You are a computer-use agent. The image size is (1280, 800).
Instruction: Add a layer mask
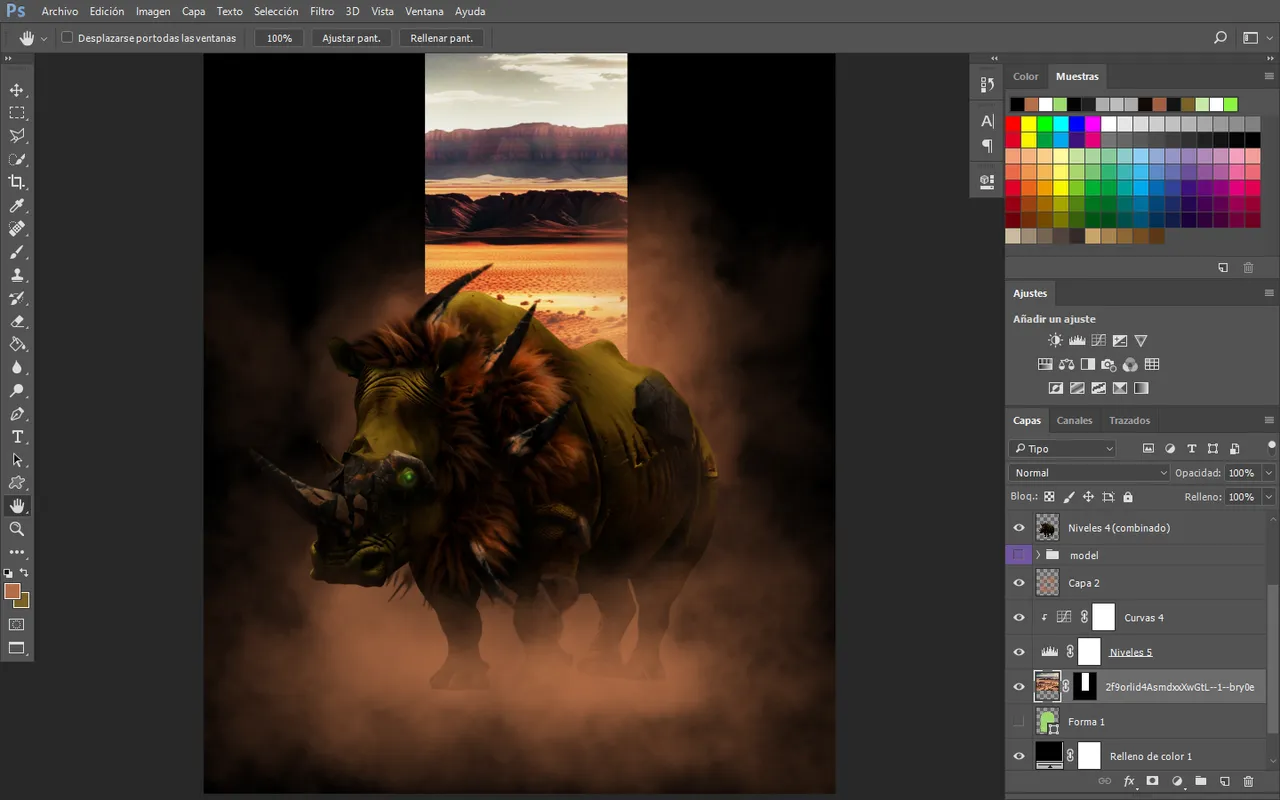[x=1152, y=781]
